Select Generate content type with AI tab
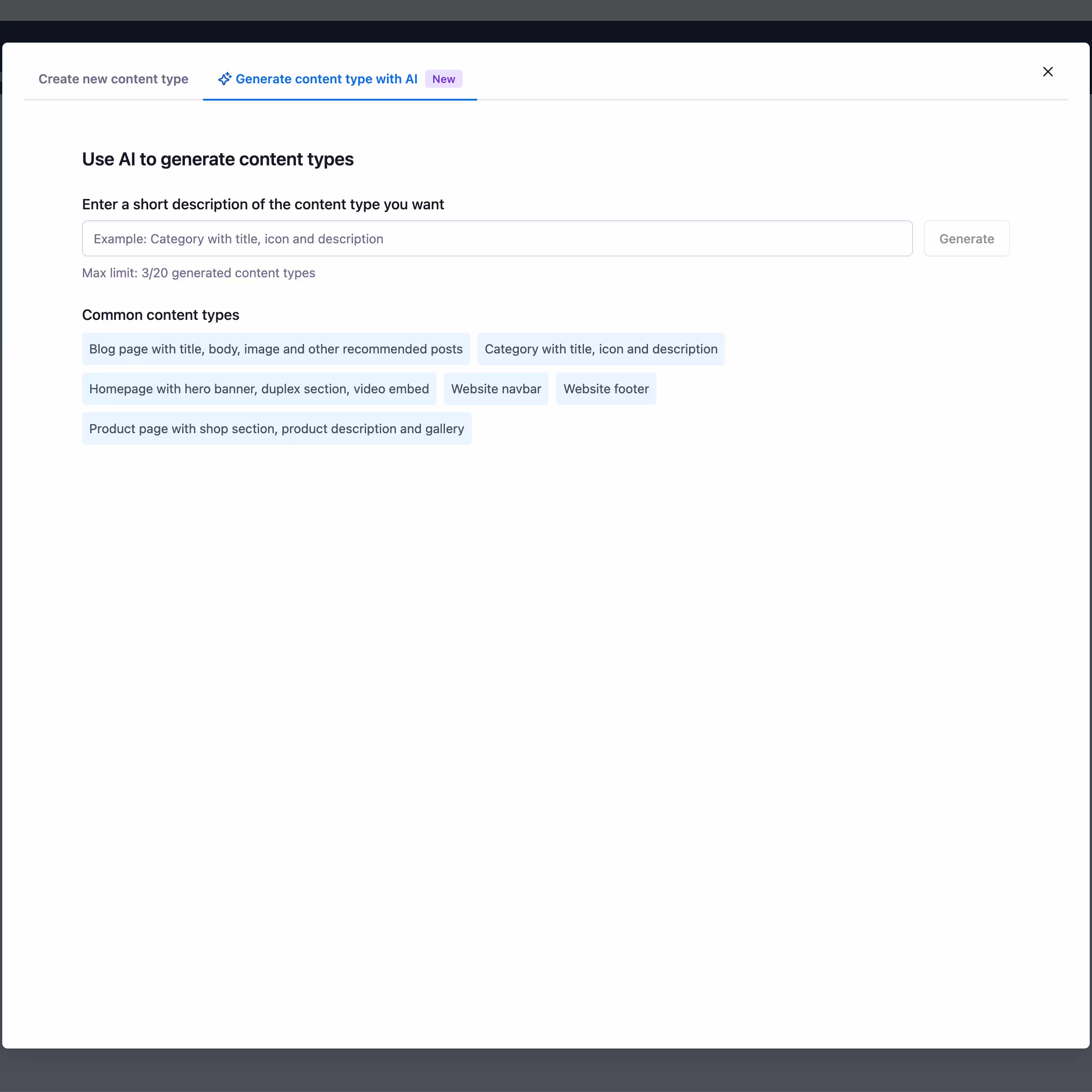 tap(340, 79)
